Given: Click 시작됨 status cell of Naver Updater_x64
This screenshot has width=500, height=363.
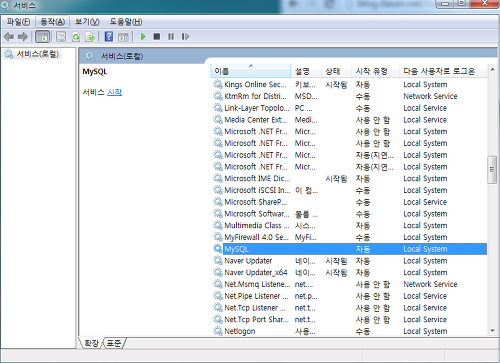Looking at the screenshot, I should coord(336,273).
